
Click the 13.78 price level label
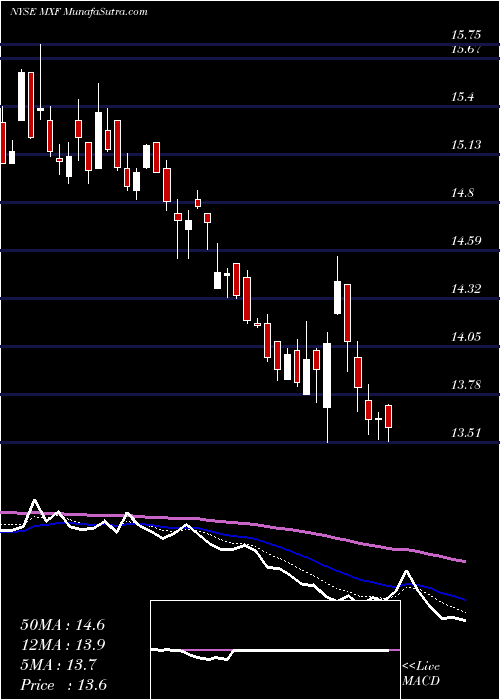click(x=466, y=385)
